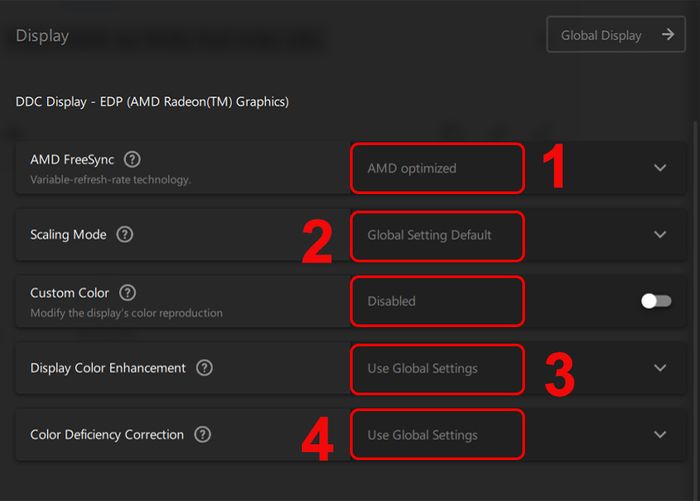Show help for Display Color Enhancement
Viewport: 700px width, 501px height.
coord(204,368)
